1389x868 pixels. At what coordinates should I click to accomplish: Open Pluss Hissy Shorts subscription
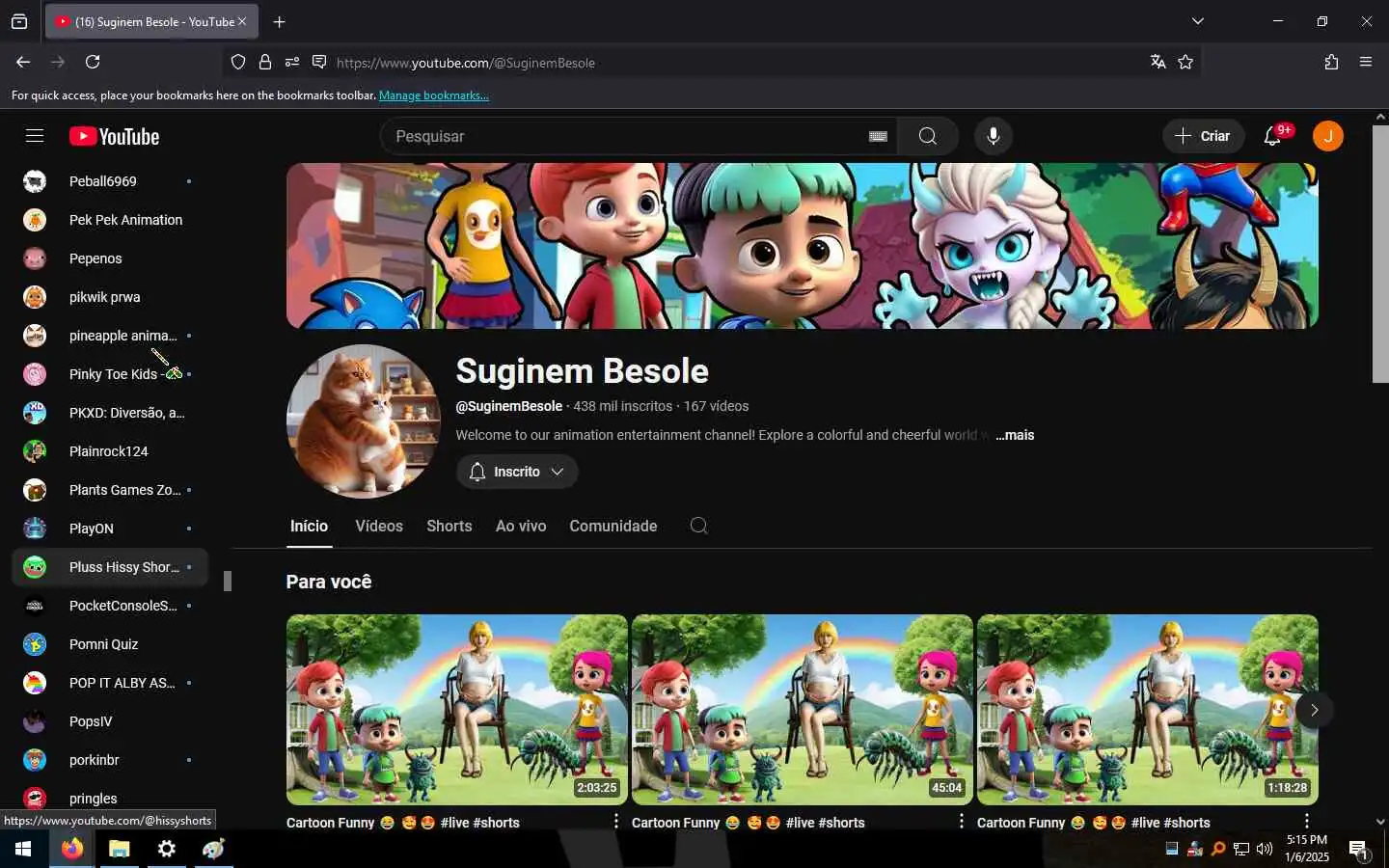110,567
